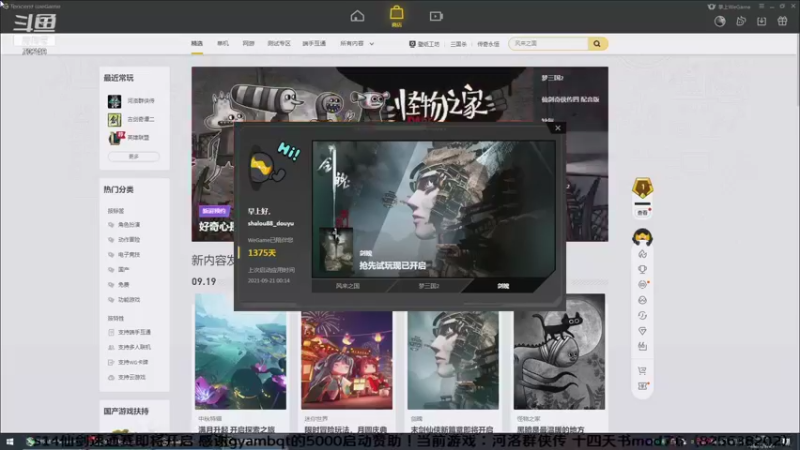
Task: Switch popup to the 梦三国2 tab
Action: 429,286
